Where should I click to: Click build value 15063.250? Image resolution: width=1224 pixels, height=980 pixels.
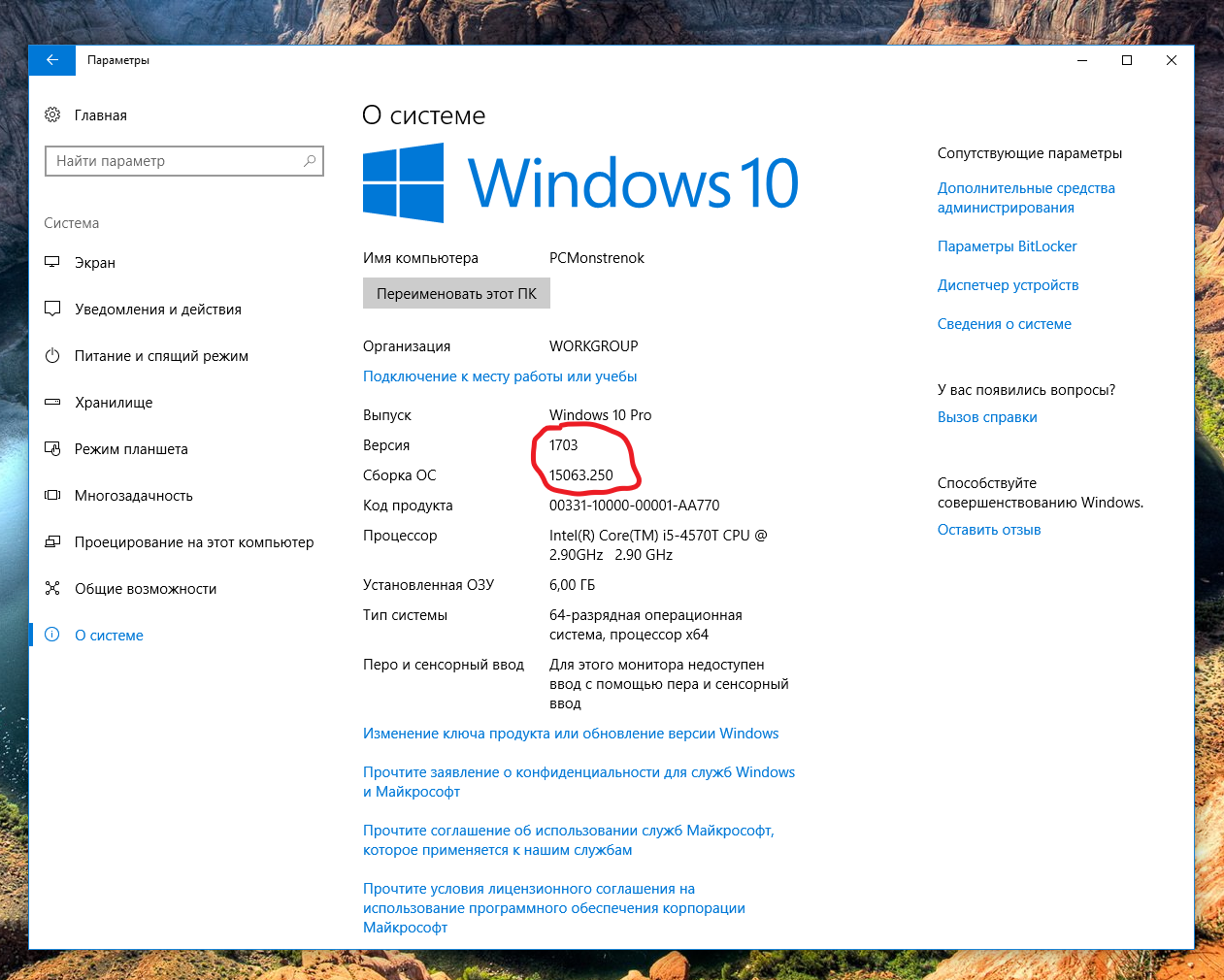581,475
